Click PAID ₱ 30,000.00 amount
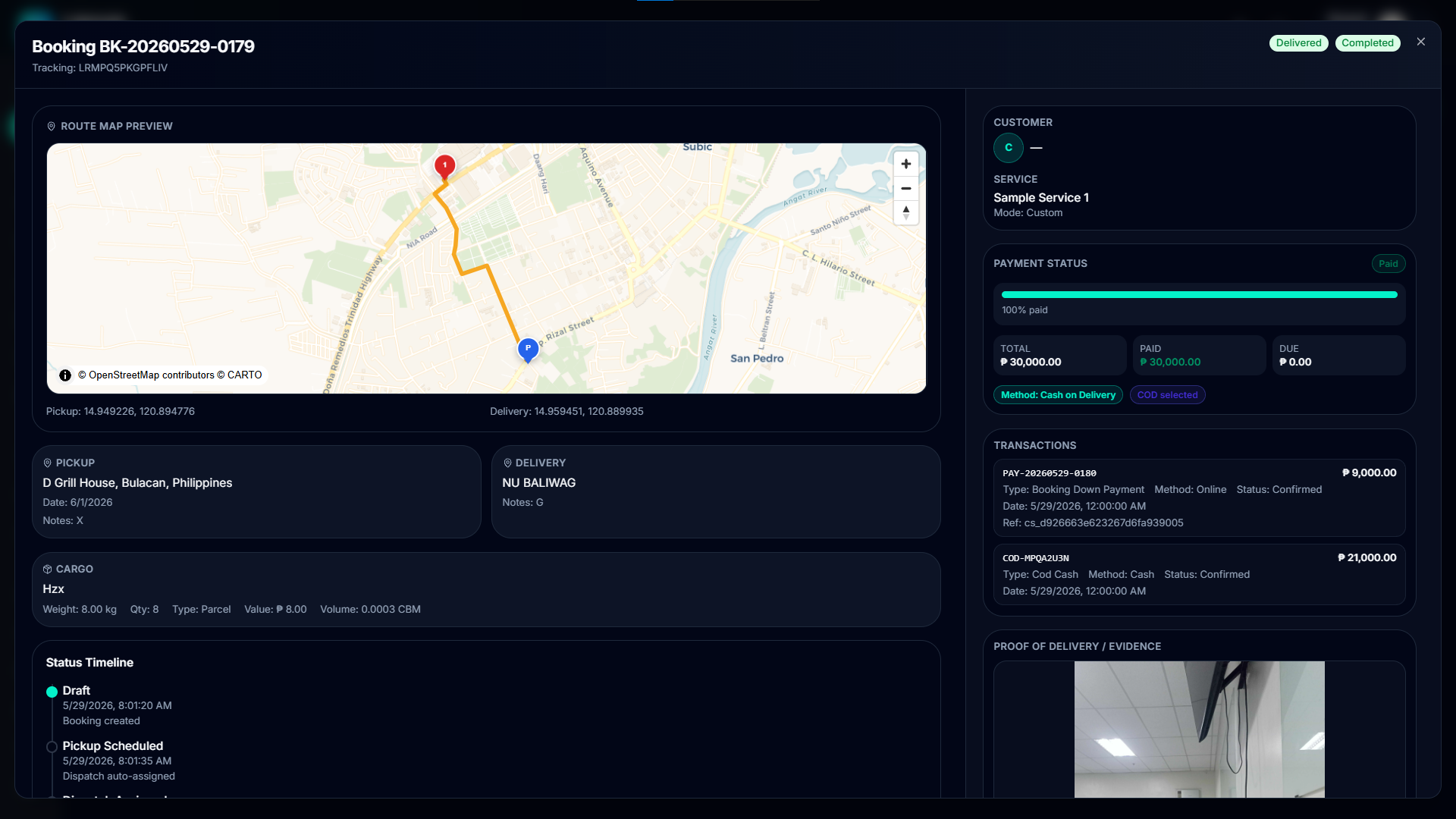The image size is (1456, 819). (1170, 362)
